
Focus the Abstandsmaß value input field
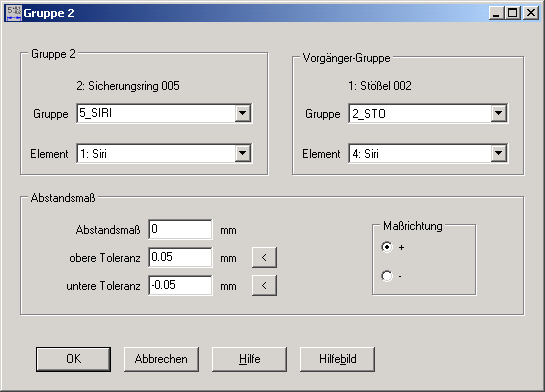pos(180,229)
